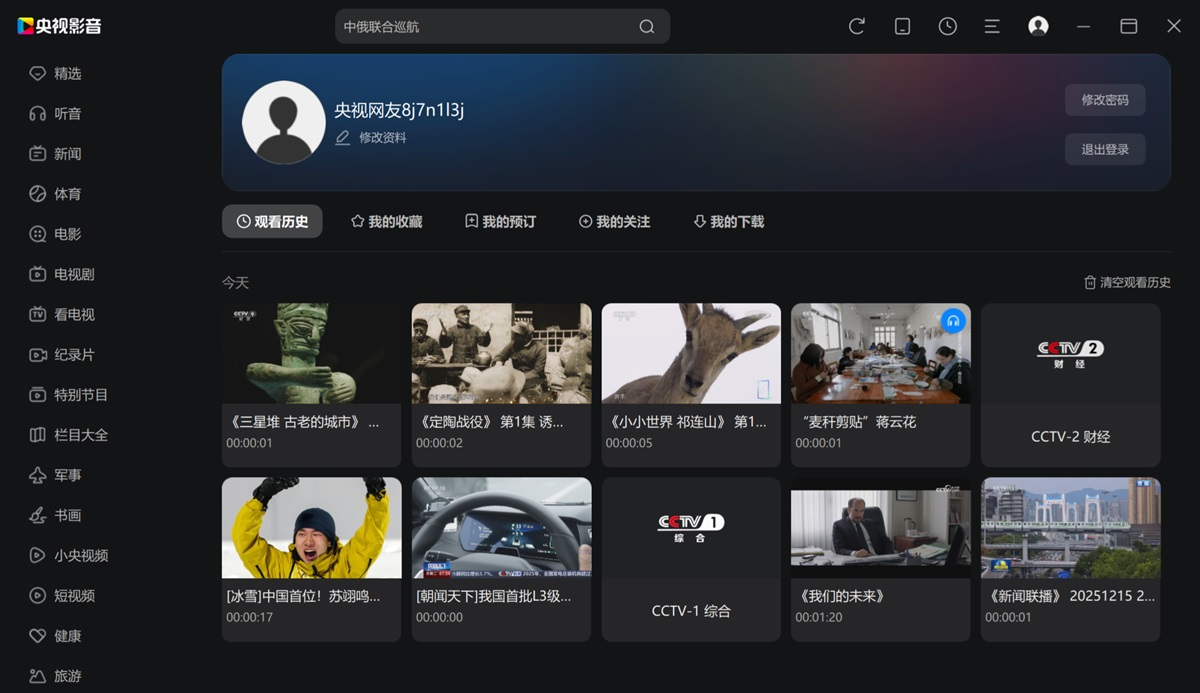This screenshot has width=1200, height=693.
Task: Click the user avatar icon in title bar
Action: [x=1038, y=26]
